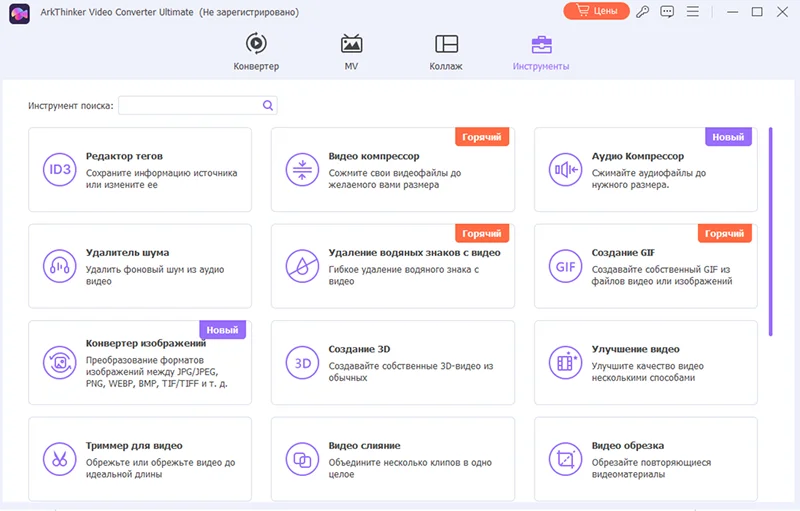Open the Создание GIF title
Screen dimensions: 800x511
(x=623, y=252)
